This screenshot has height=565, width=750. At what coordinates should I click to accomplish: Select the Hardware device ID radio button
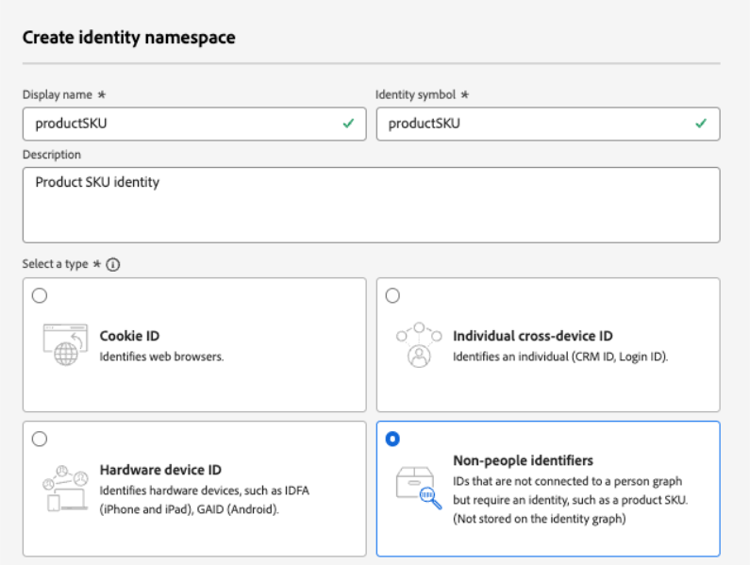[39, 438]
